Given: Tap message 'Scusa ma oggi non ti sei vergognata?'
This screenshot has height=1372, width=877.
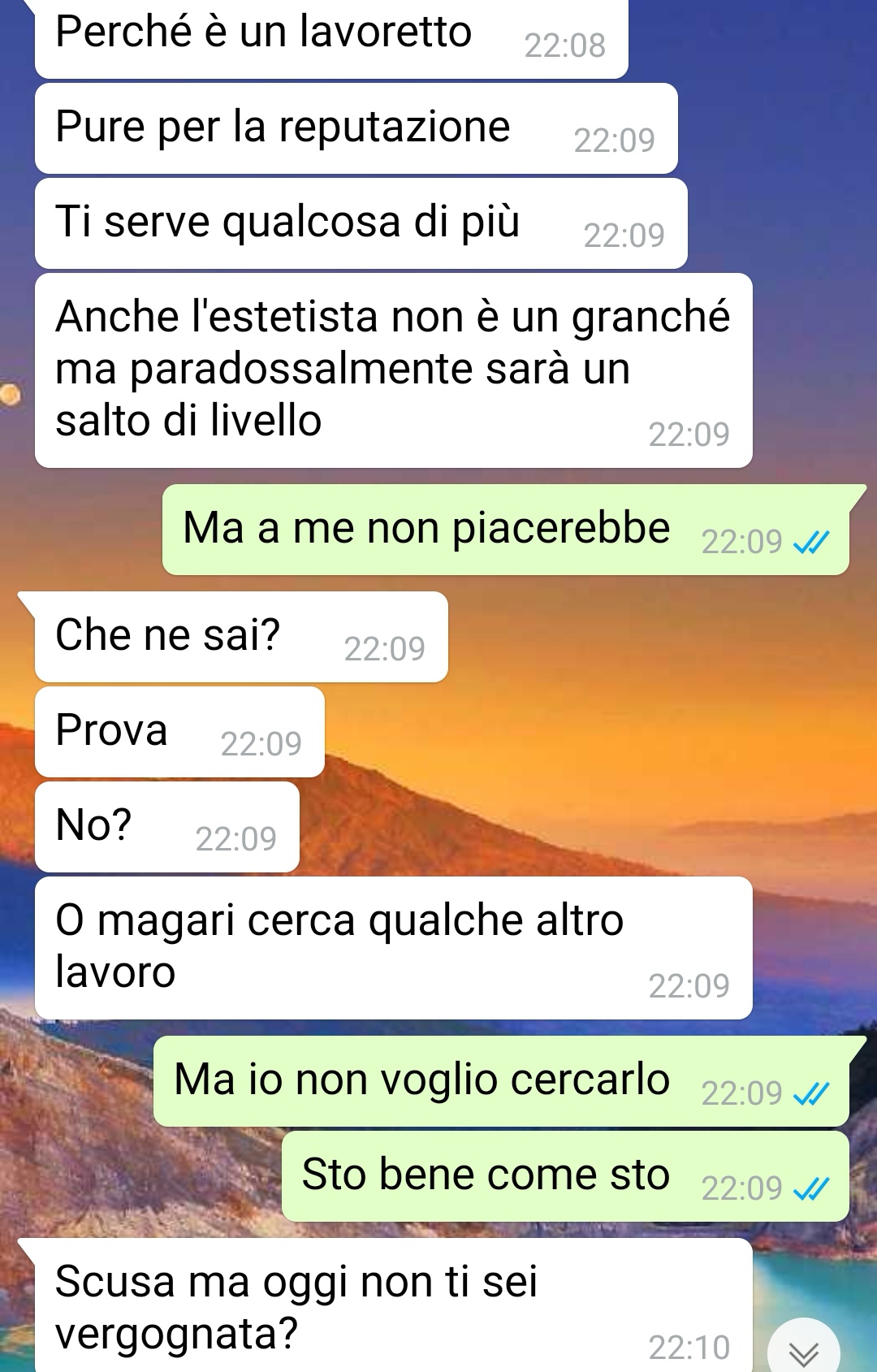Looking at the screenshot, I should tap(394, 1305).
